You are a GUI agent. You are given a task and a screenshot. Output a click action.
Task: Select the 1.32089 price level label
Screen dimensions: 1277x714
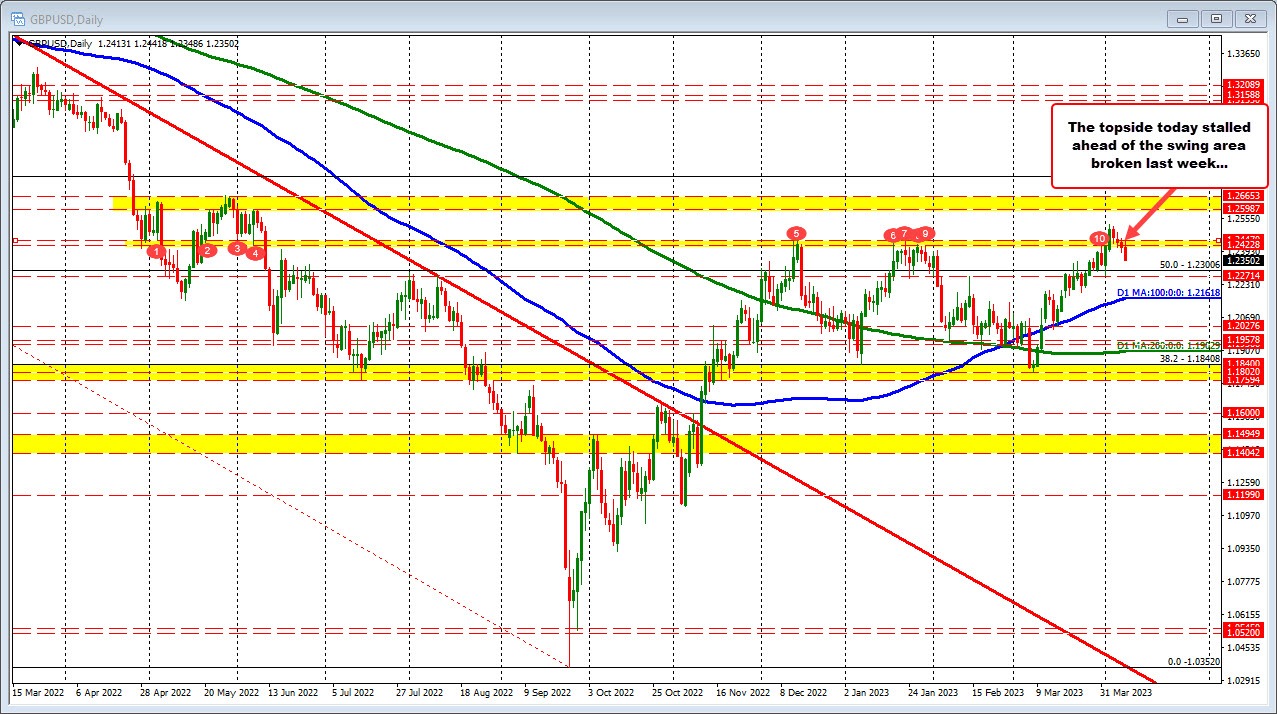point(1244,86)
